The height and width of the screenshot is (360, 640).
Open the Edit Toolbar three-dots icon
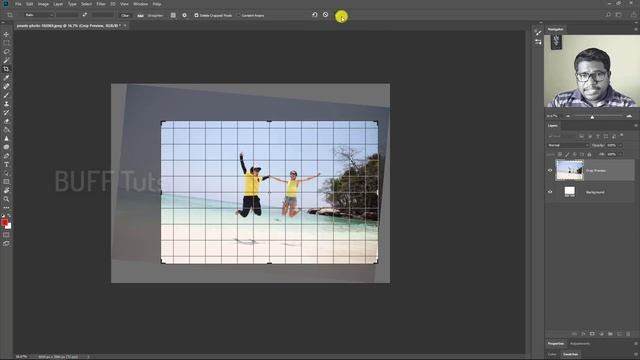pyautogui.click(x=6, y=208)
